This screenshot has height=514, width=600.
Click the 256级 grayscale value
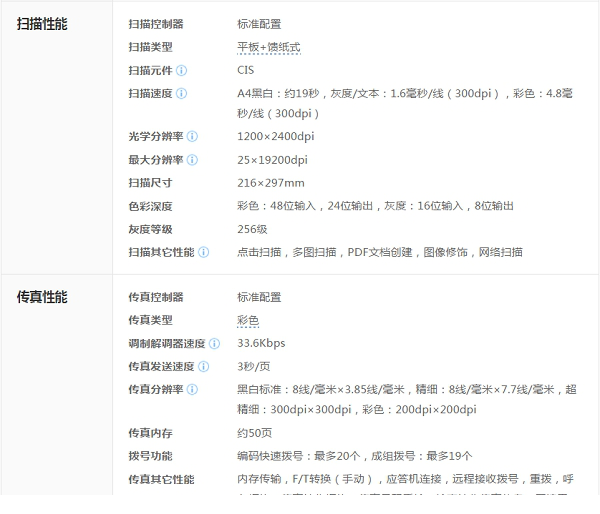(x=252, y=229)
